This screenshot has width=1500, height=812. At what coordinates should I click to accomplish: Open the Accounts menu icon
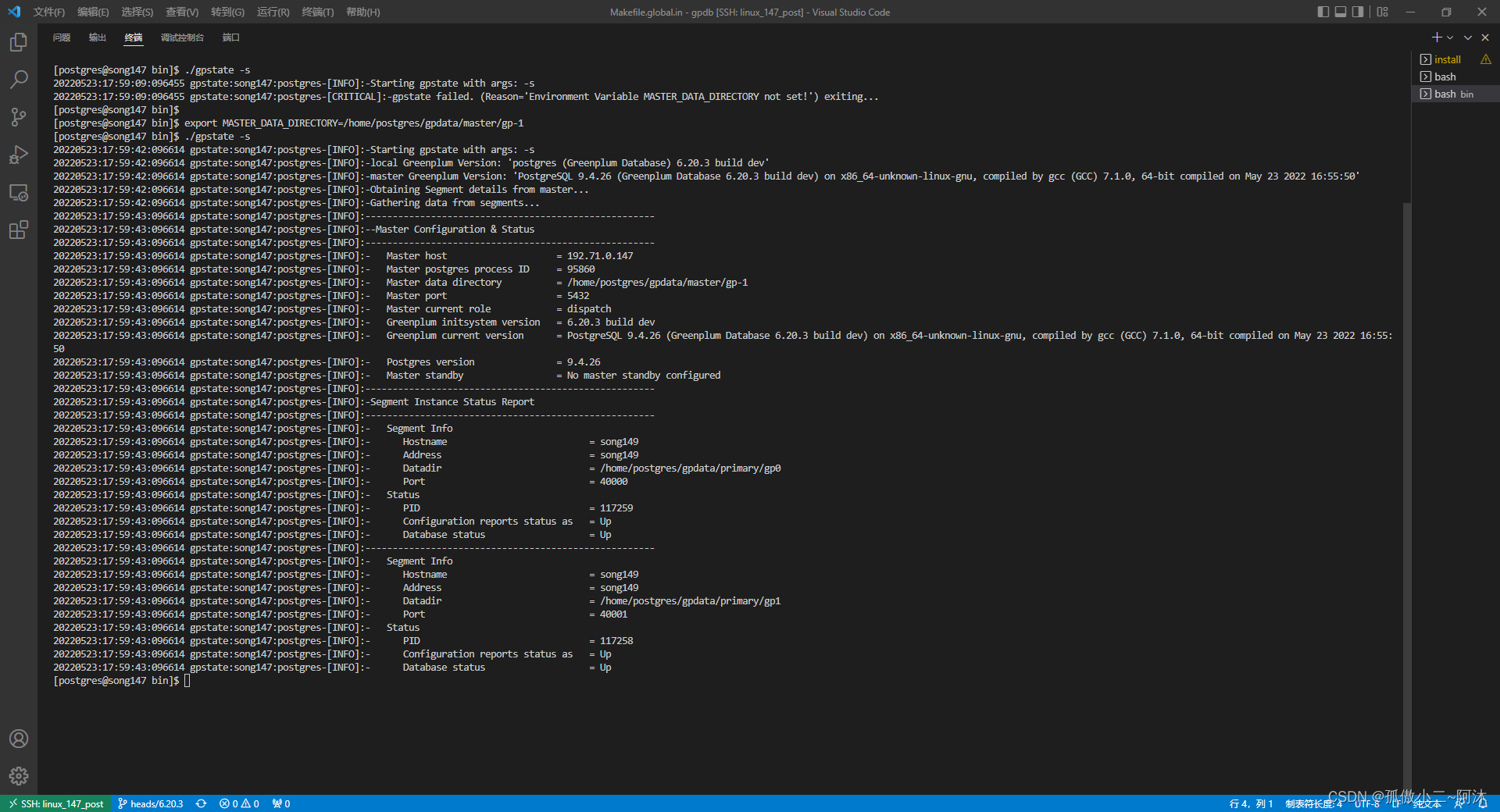click(x=19, y=739)
